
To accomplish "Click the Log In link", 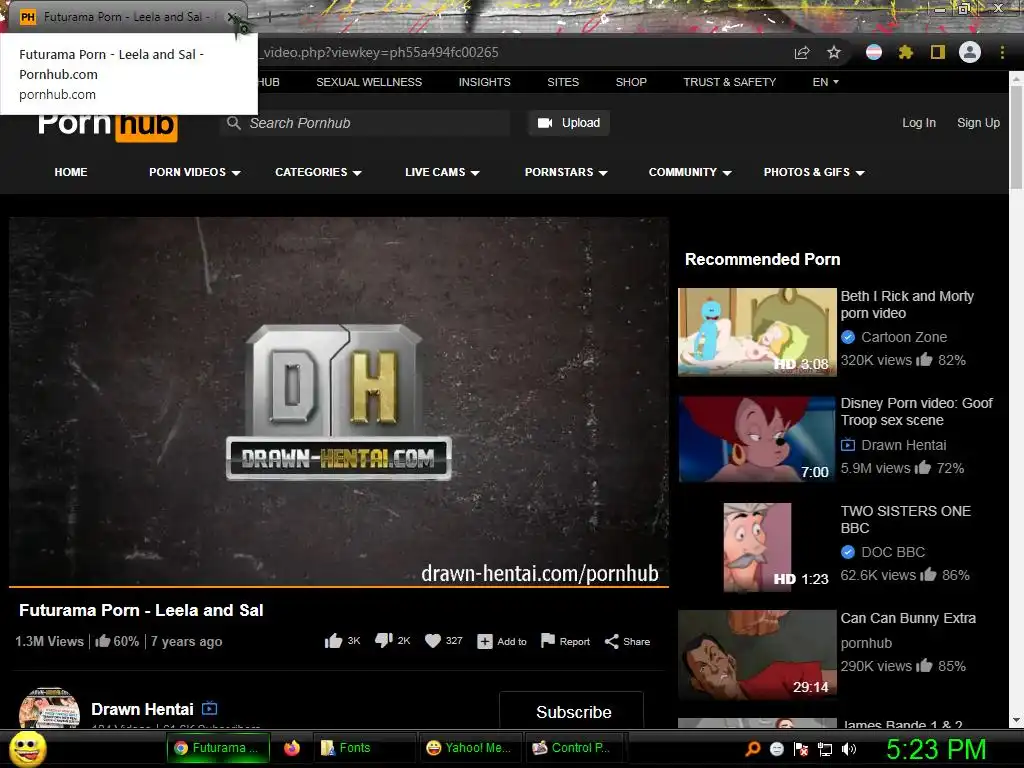I will tap(919, 123).
